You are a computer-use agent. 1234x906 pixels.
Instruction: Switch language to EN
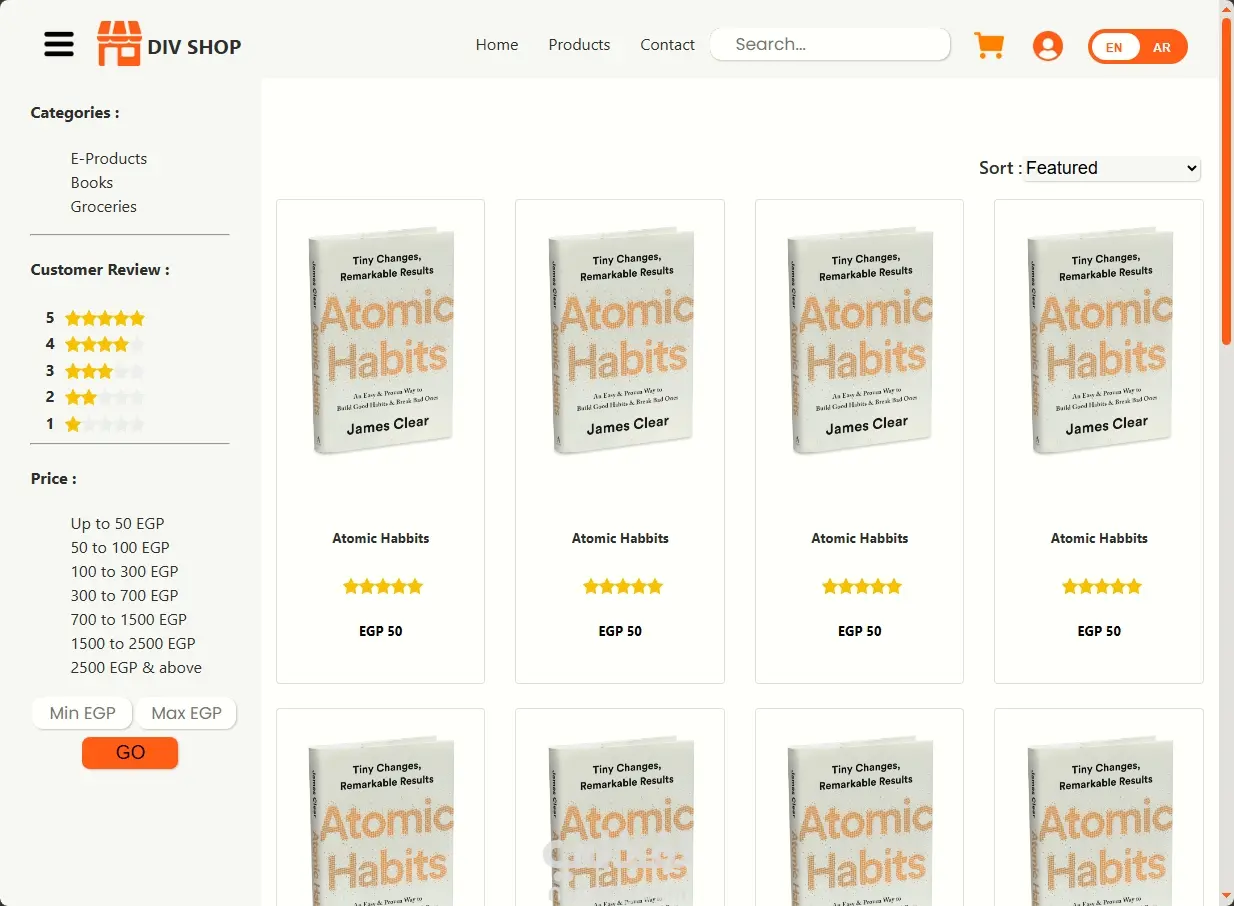(1114, 47)
